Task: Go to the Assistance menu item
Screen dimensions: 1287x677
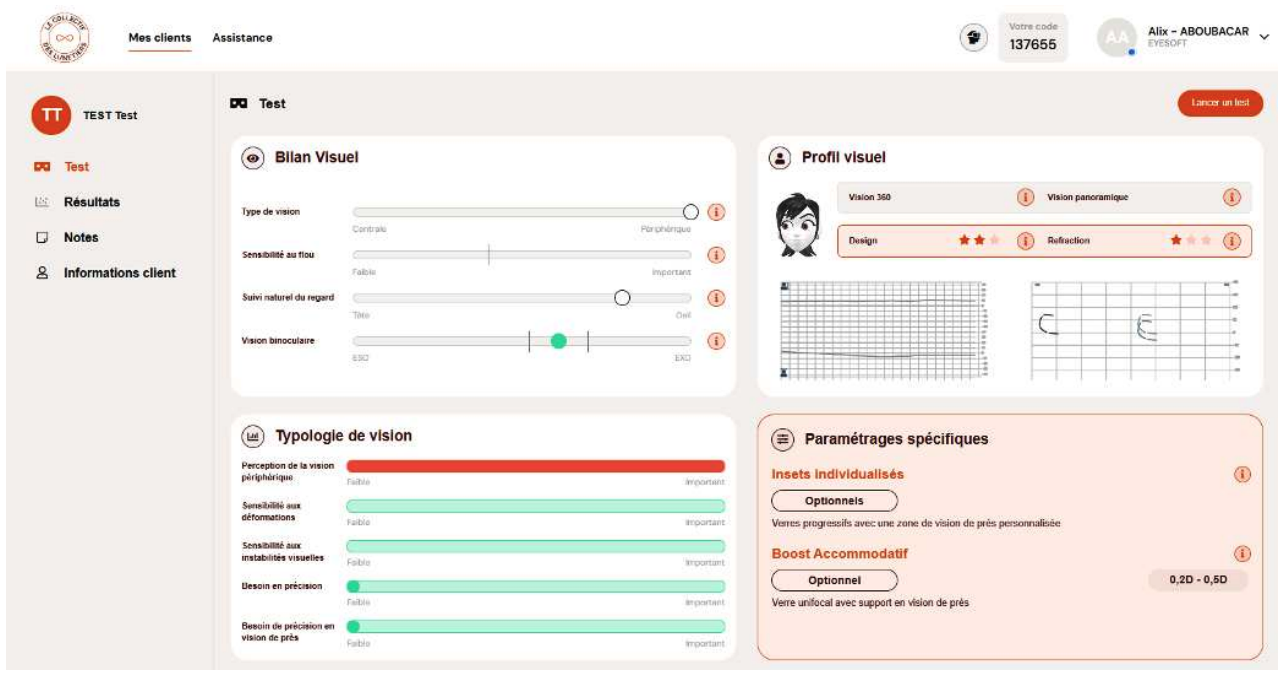Action: (242, 38)
